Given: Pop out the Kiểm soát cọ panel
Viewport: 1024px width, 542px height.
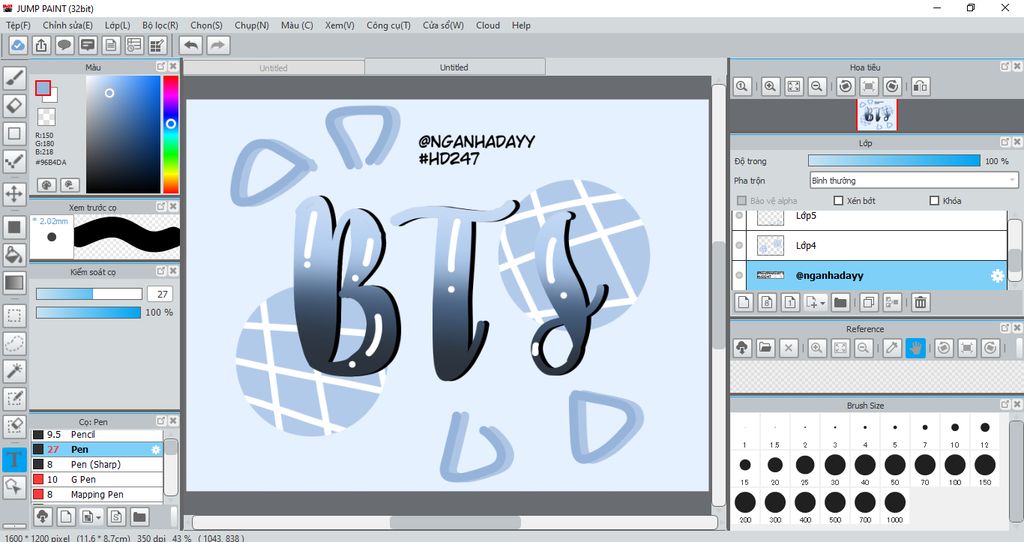Looking at the screenshot, I should click(161, 271).
